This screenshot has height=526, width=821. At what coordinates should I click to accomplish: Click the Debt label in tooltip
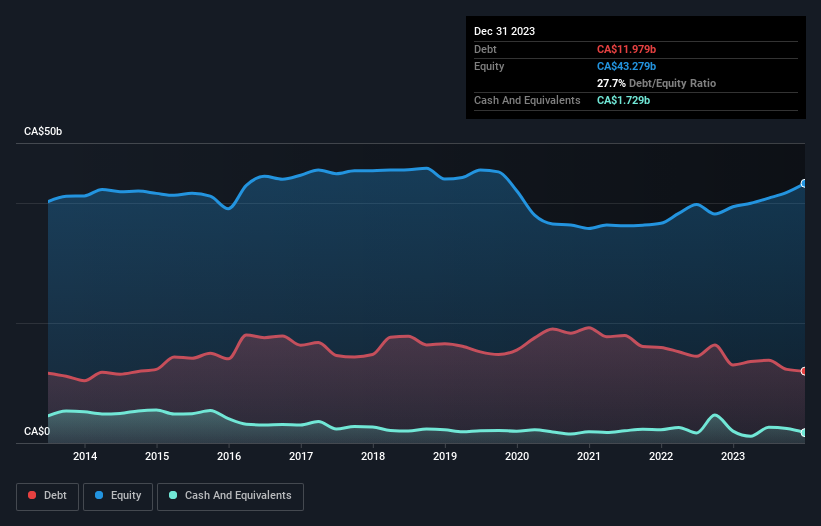pos(485,49)
